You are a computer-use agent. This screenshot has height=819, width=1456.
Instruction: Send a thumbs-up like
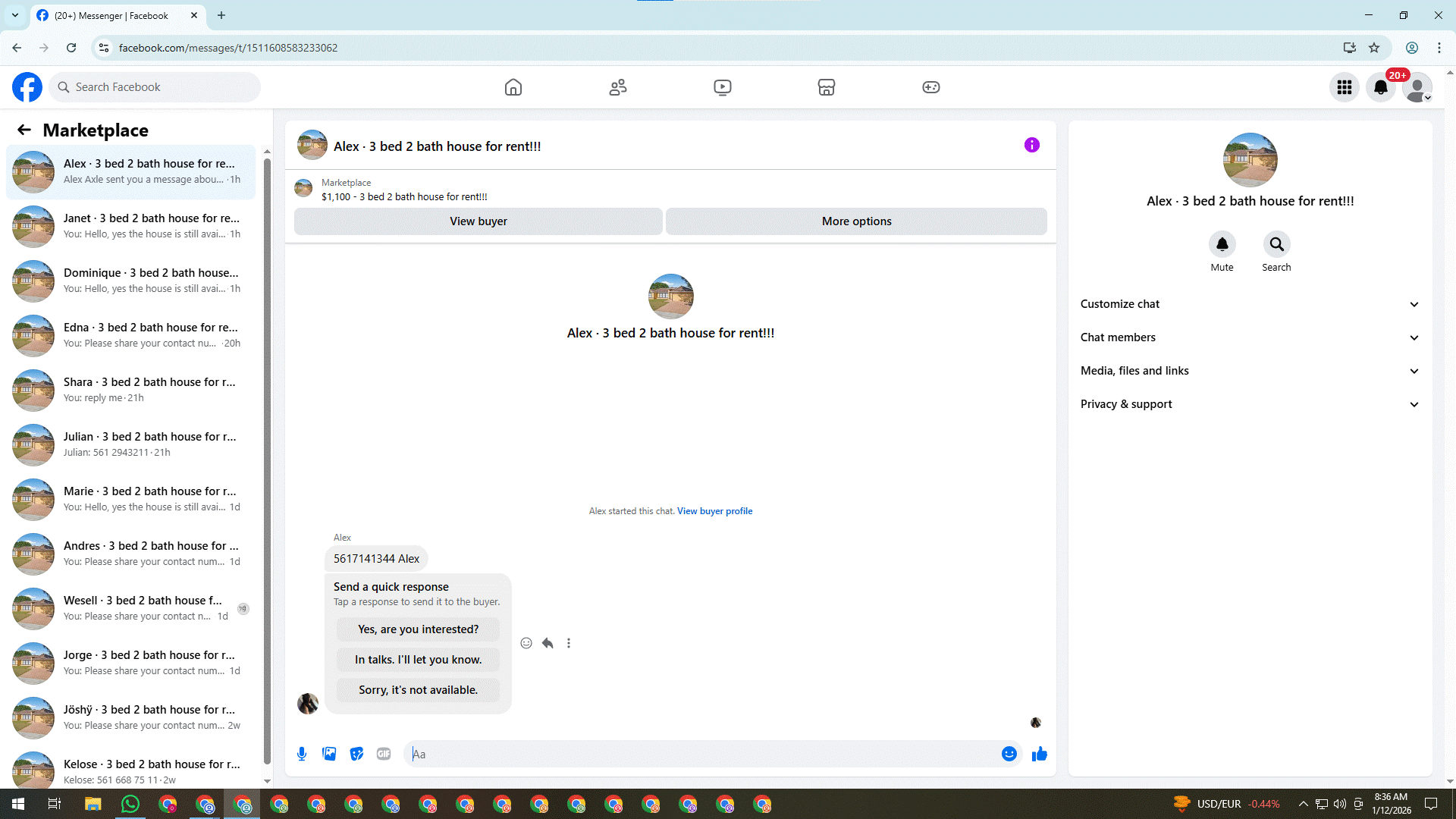point(1040,754)
